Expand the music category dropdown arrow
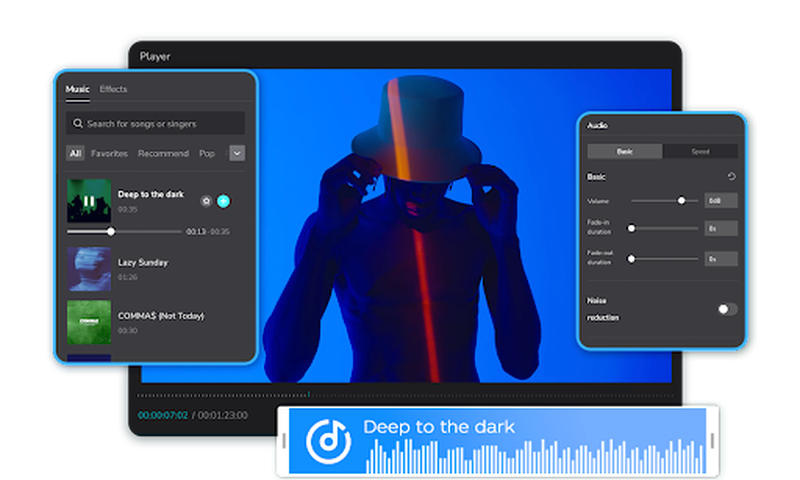Screen dimensions: 800x480 tap(237, 153)
